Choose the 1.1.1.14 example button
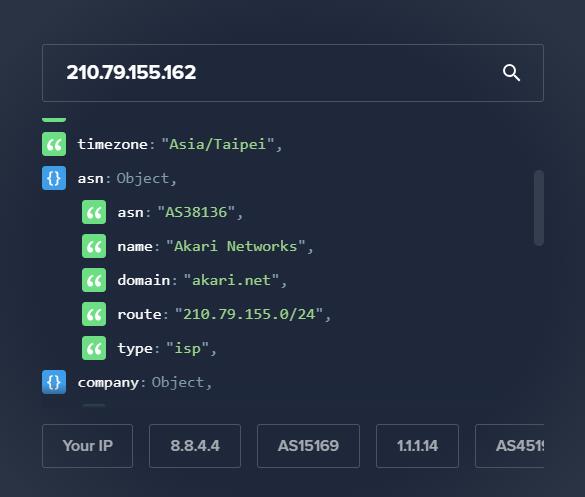This screenshot has height=497, width=585. click(417, 446)
